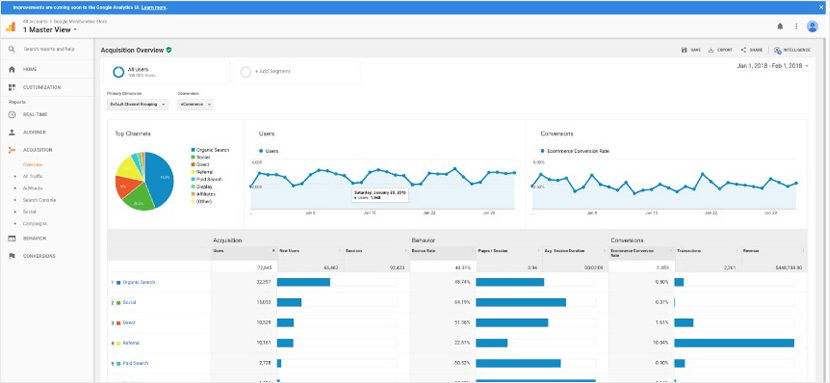The height and width of the screenshot is (383, 830).
Task: Open AUDIENCE reports
Action: (x=34, y=132)
